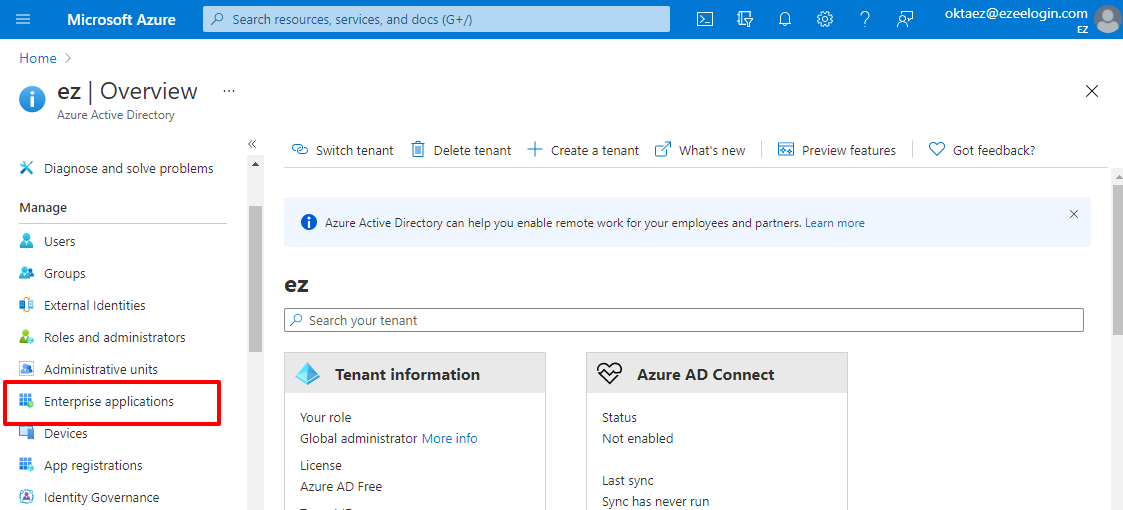The image size is (1123, 510).
Task: Open the notifications bell
Action: click(785, 19)
